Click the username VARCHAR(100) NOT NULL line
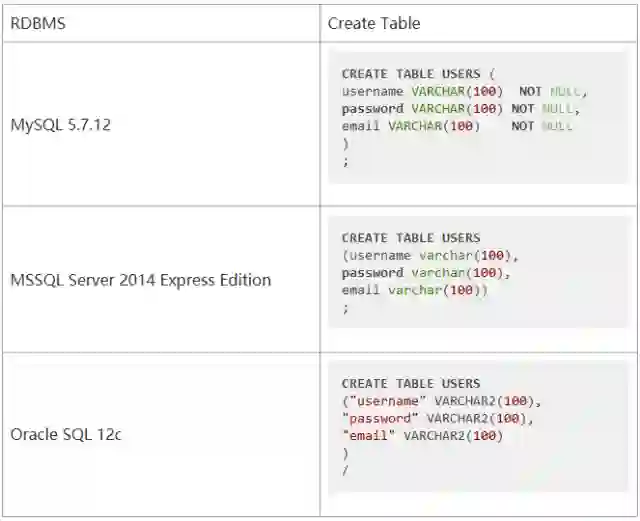This screenshot has height=521, width=640. coord(464,91)
